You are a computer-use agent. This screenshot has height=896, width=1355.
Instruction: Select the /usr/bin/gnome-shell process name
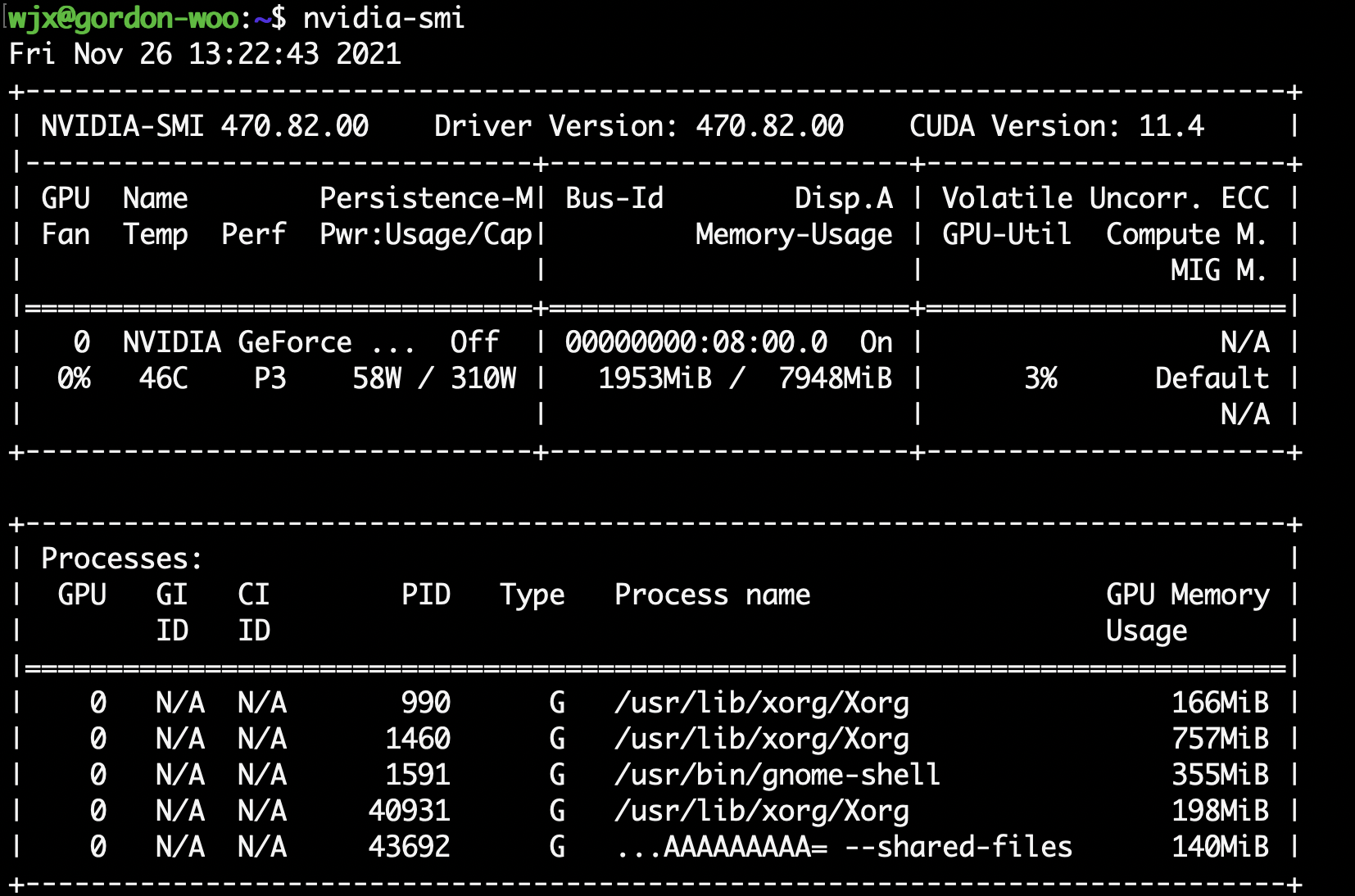[x=777, y=774]
